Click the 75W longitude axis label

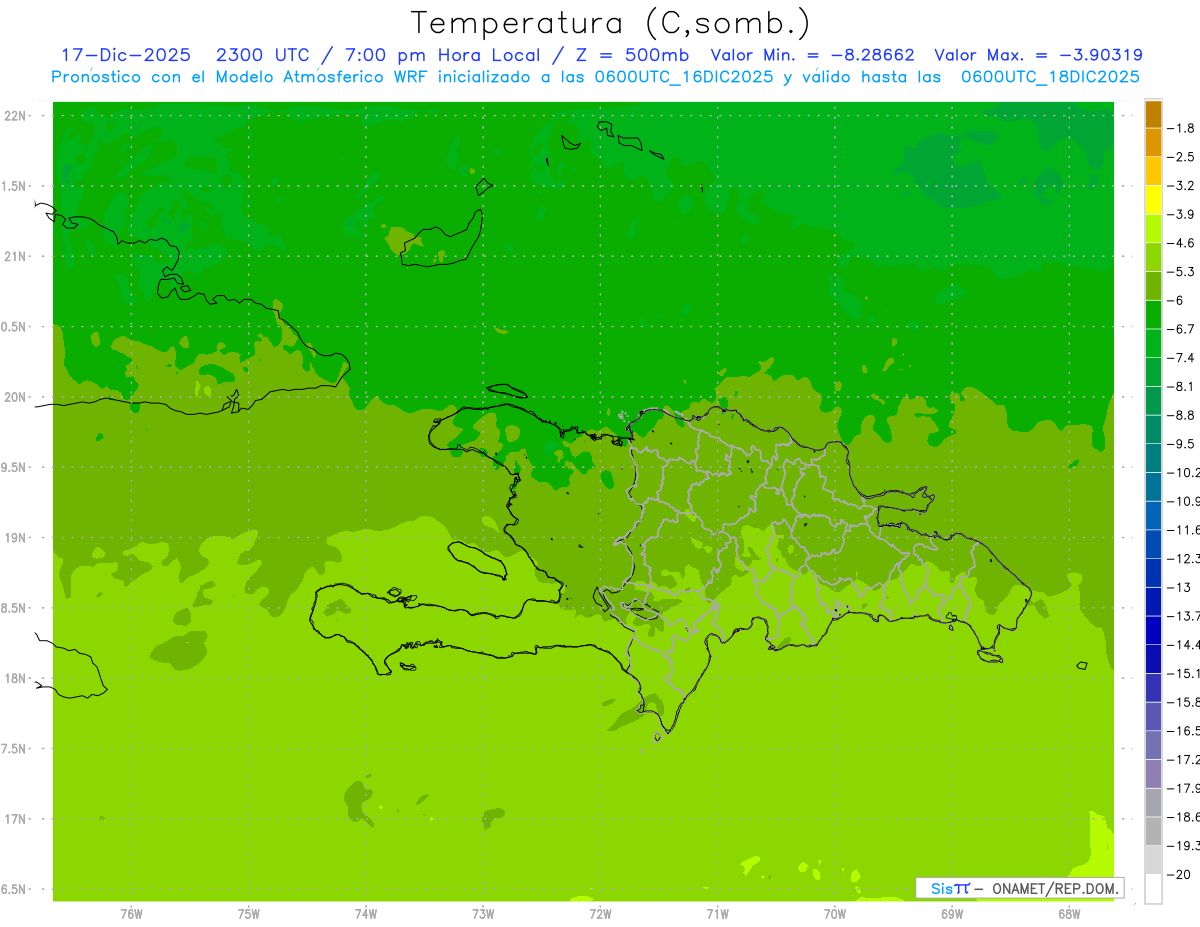(x=249, y=913)
